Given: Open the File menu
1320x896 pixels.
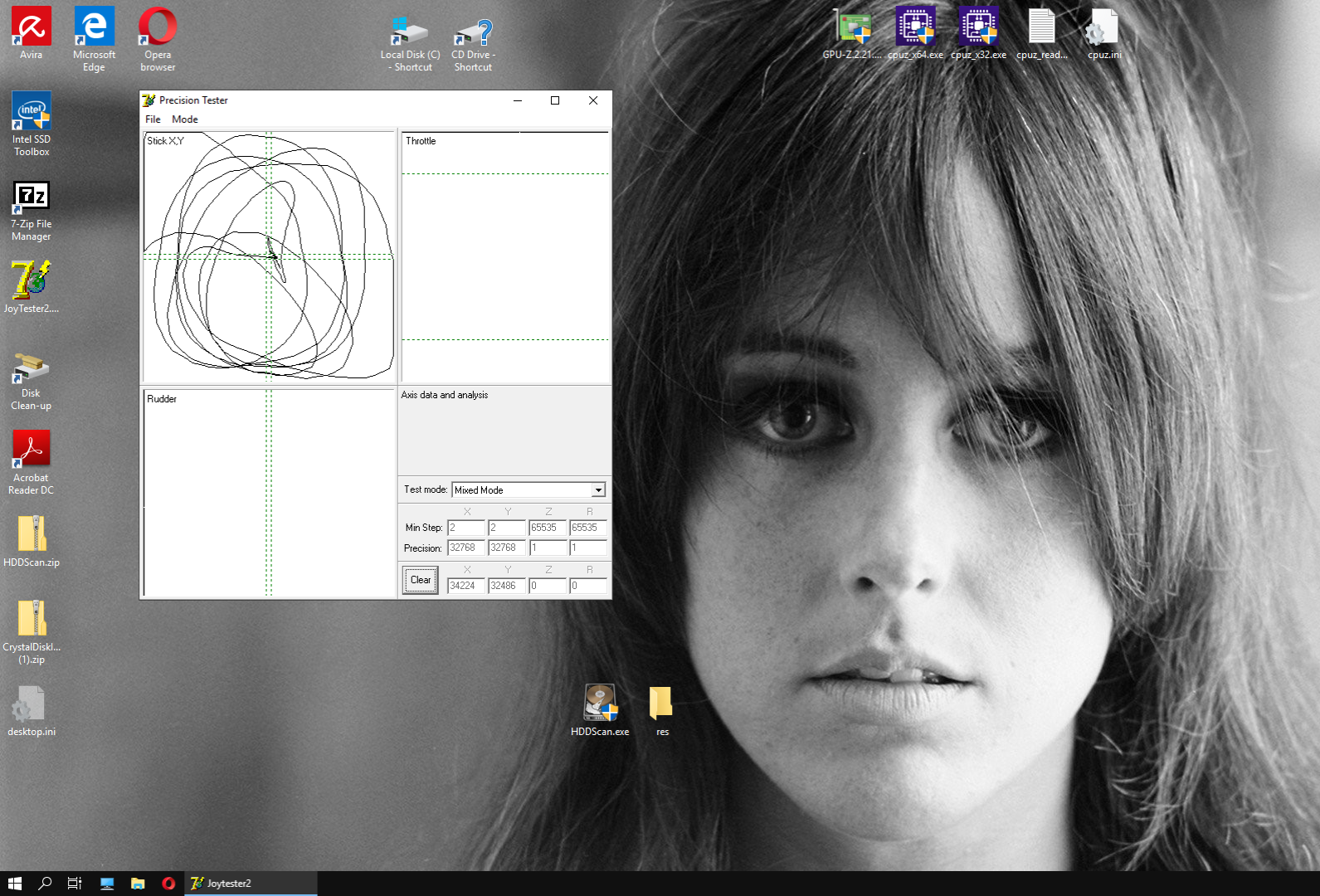Looking at the screenshot, I should pyautogui.click(x=153, y=119).
